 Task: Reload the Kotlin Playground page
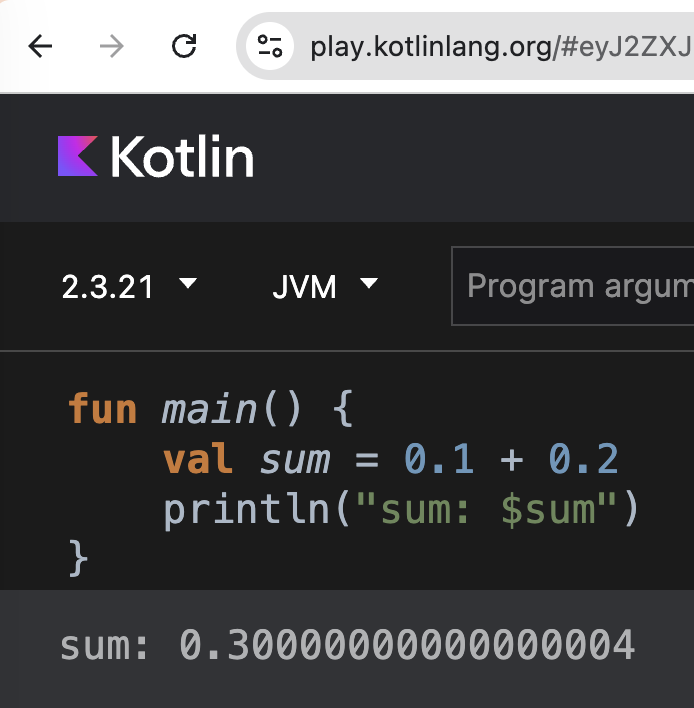pos(184,46)
